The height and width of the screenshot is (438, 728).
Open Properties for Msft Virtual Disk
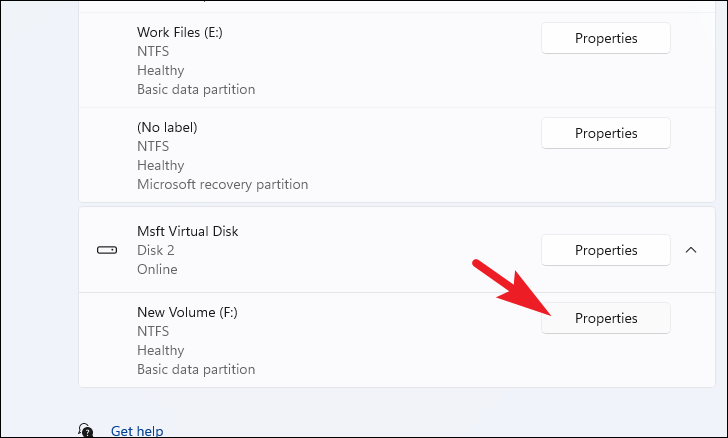tap(605, 250)
